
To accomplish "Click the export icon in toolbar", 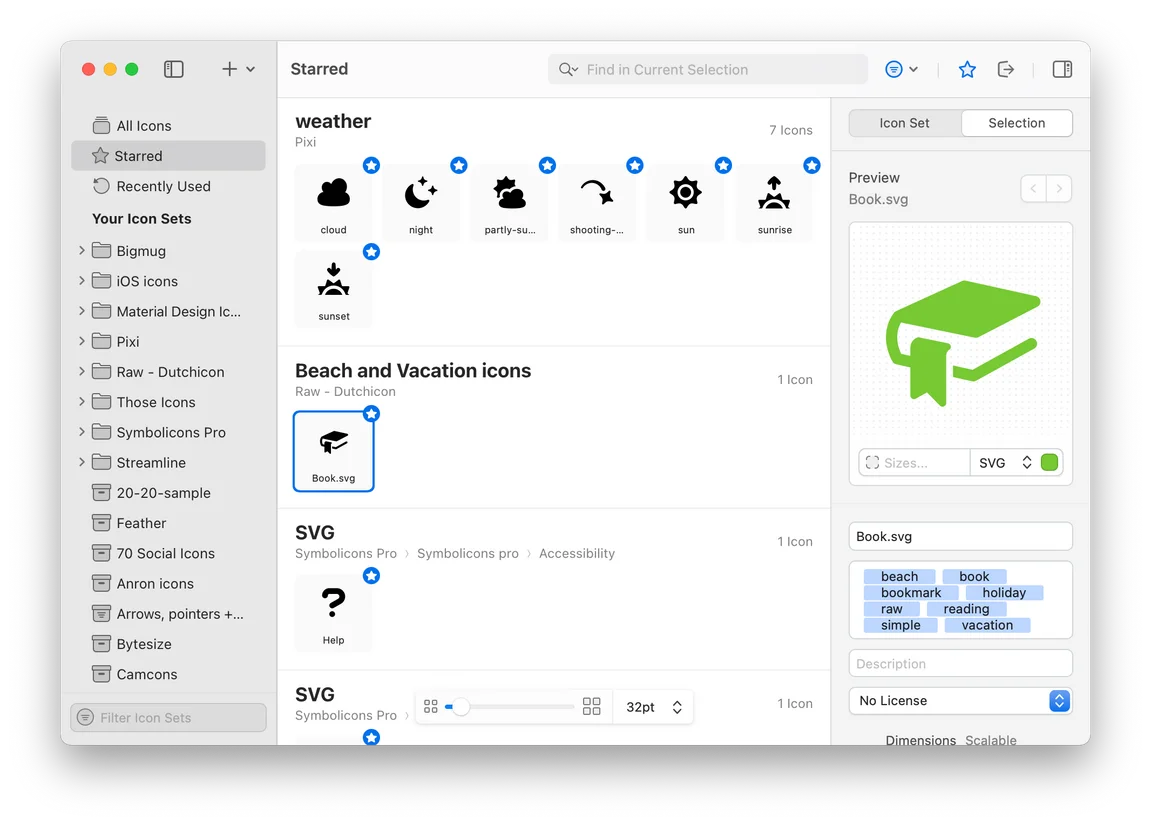I will pos(1006,69).
